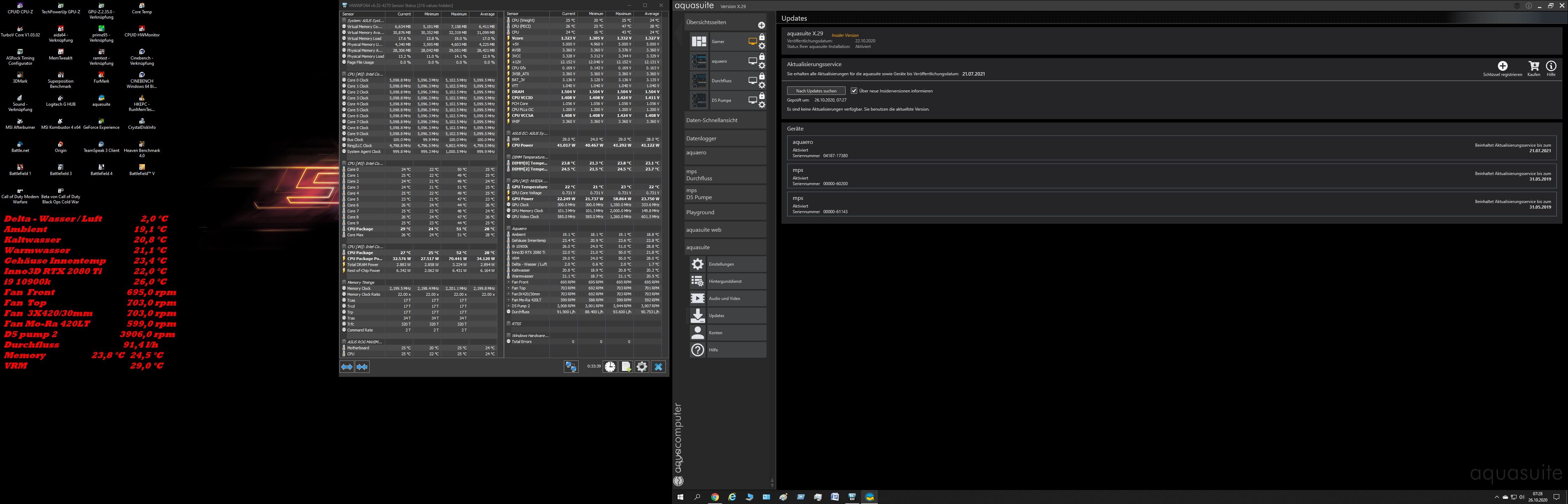Expand Daten-Schnellansicht section

(725, 120)
